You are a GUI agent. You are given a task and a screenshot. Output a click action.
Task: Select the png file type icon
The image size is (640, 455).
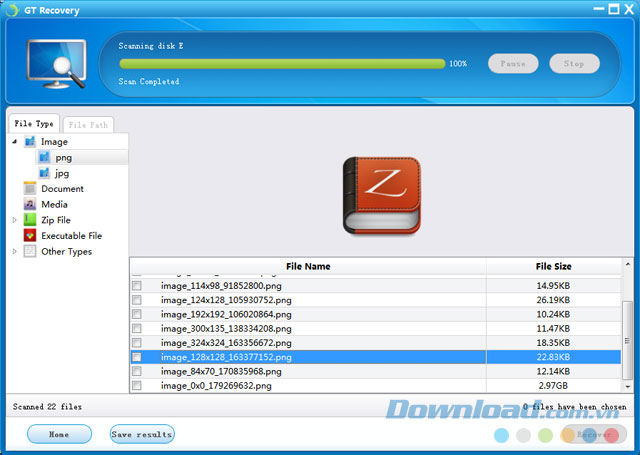coord(44,157)
